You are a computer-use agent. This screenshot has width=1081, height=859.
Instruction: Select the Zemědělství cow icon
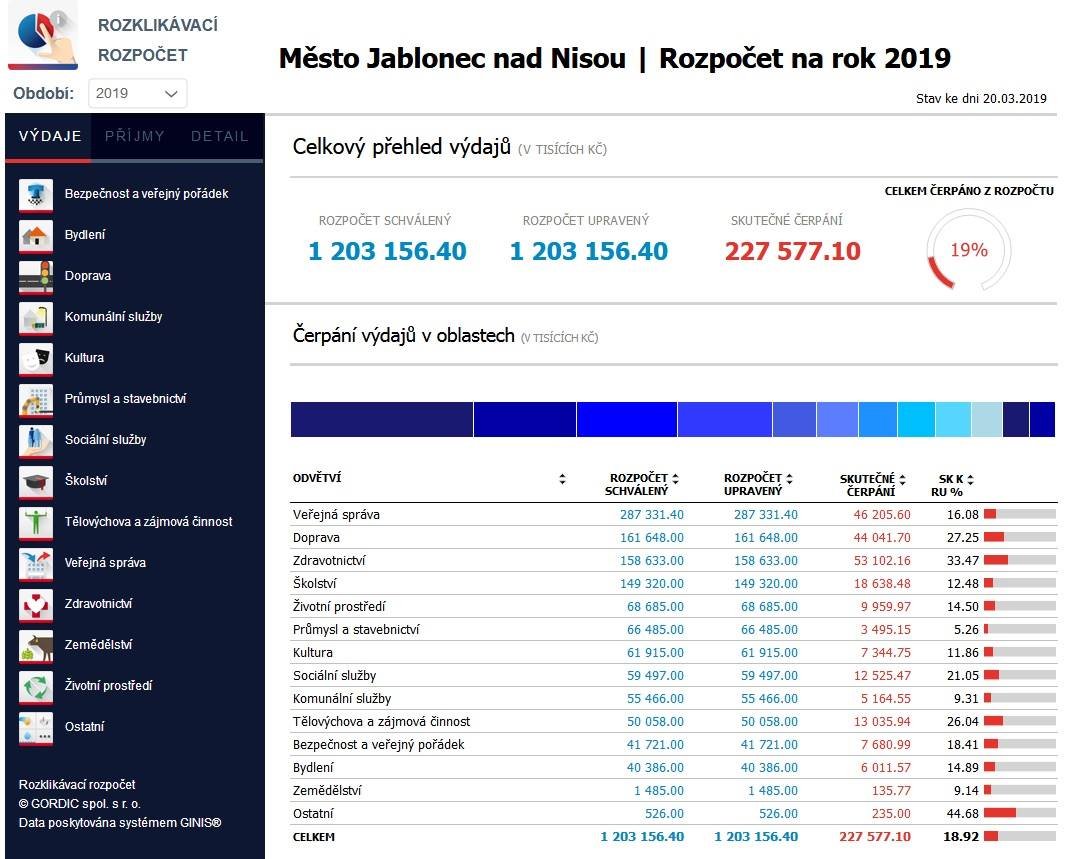[x=36, y=645]
